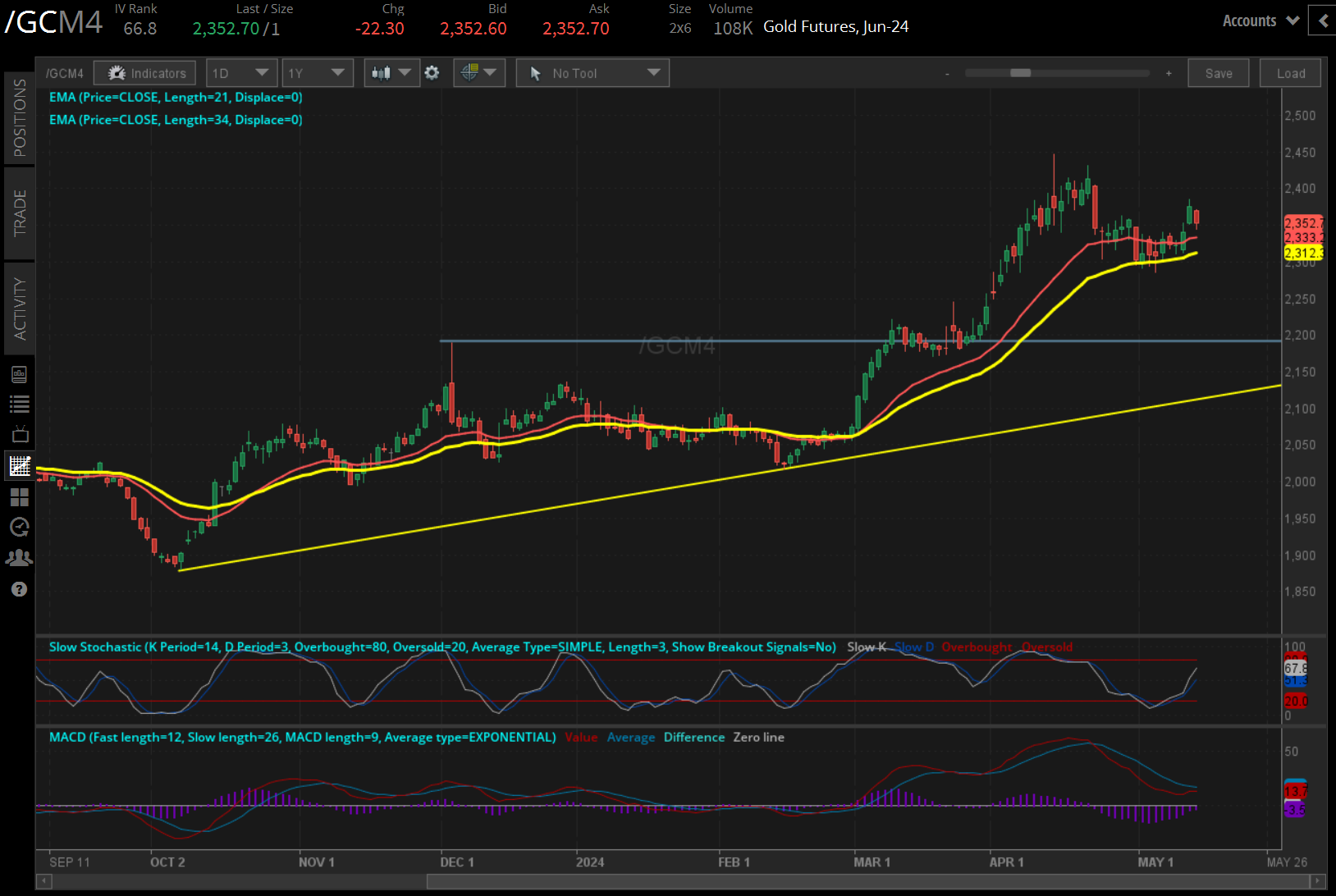Open the community people icon
This screenshot has width=1336, height=896.
[x=19, y=558]
